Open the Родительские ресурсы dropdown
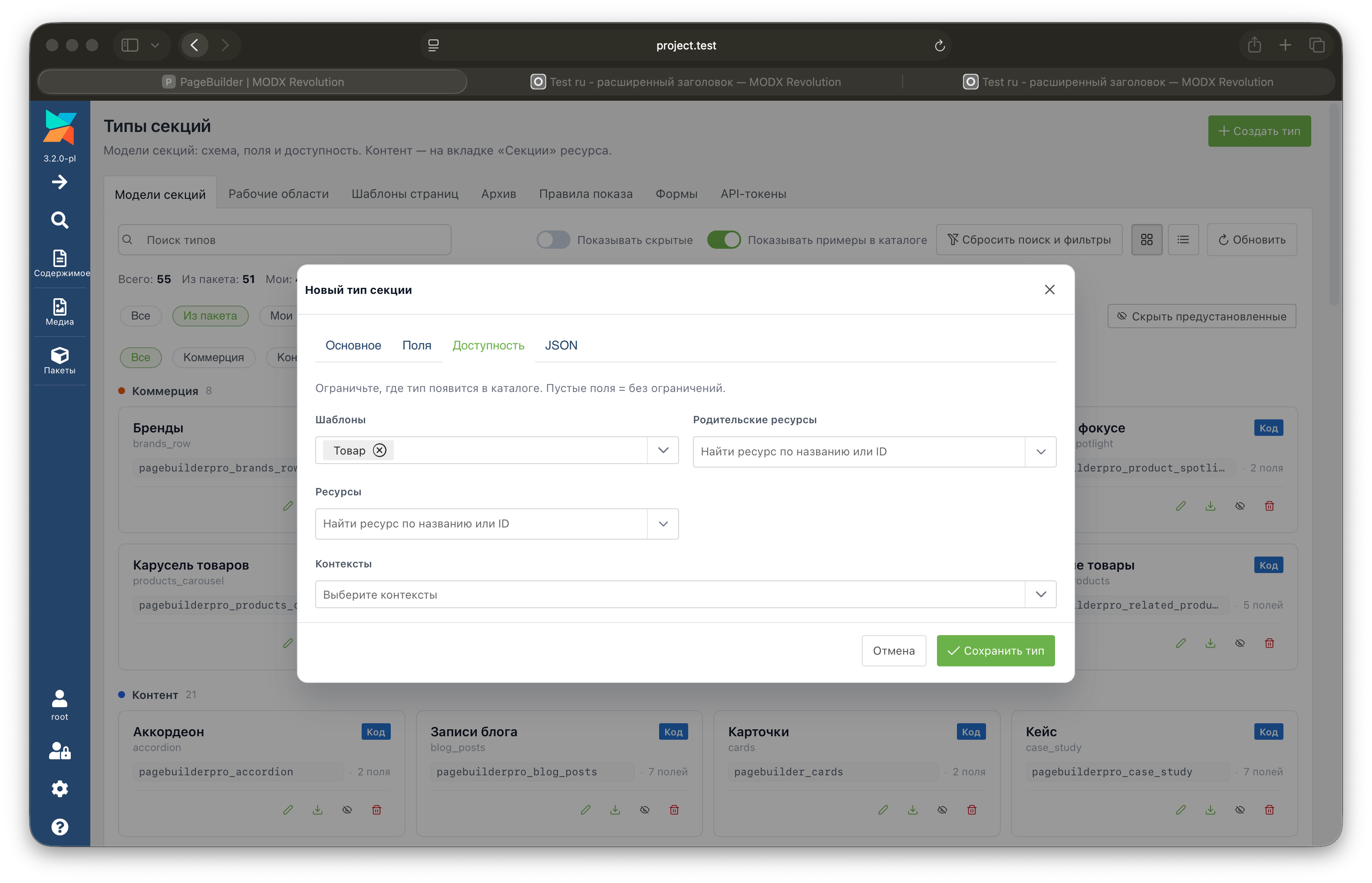This screenshot has width=1372, height=883. [1041, 452]
